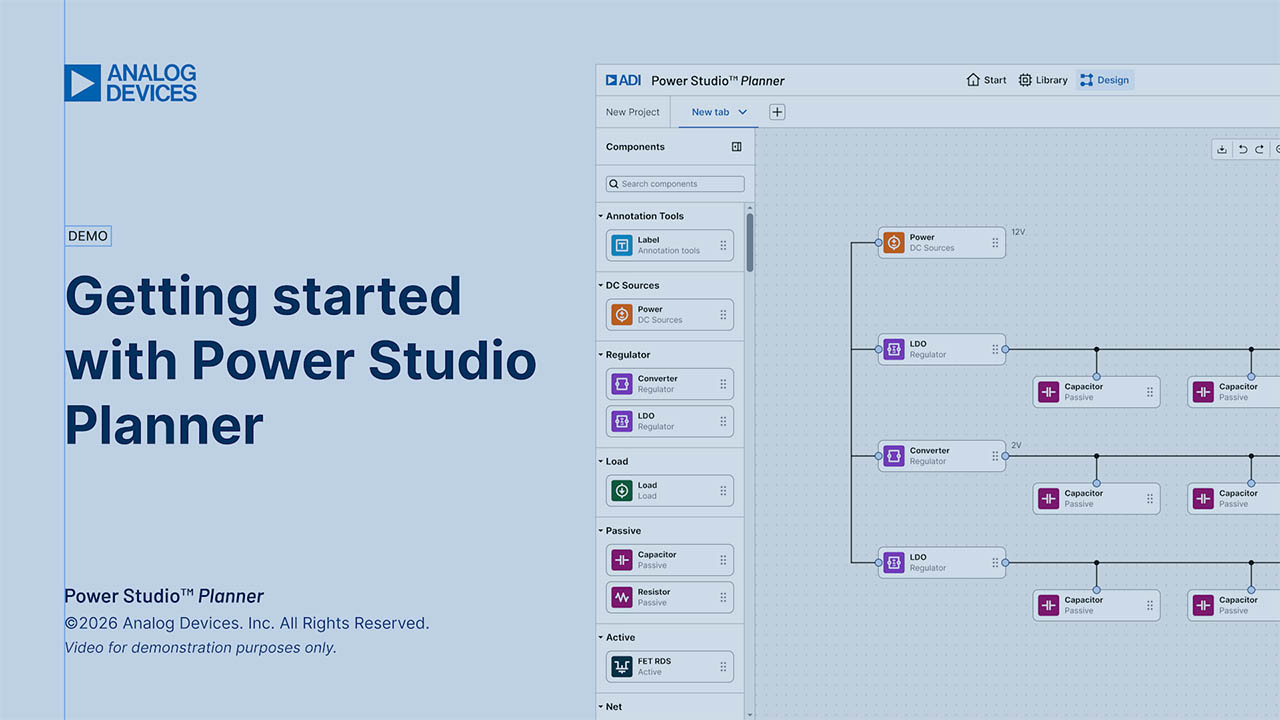Undo the last canvas action
This screenshot has width=1280, height=720.
[x=1243, y=149]
